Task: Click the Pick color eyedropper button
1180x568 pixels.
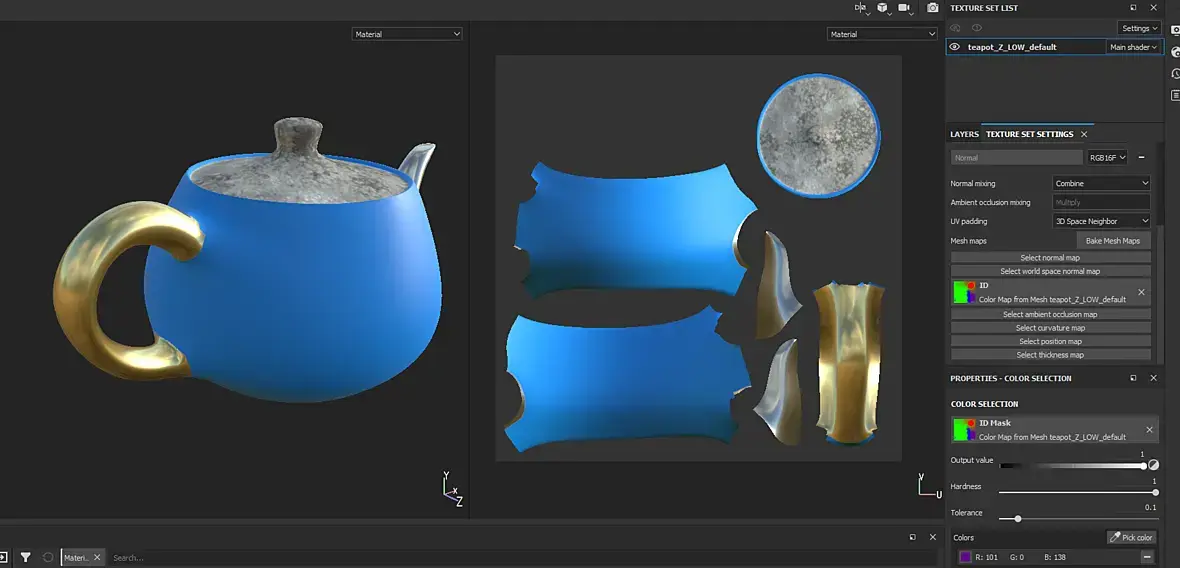Action: [1131, 537]
